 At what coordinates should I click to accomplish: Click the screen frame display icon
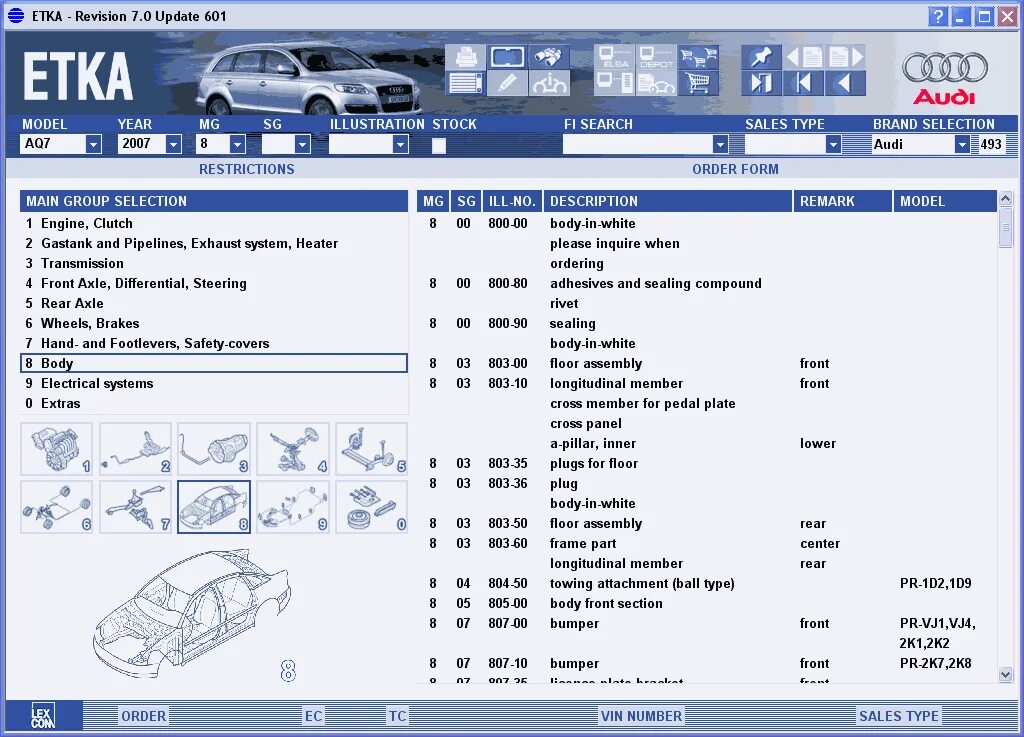tap(507, 57)
